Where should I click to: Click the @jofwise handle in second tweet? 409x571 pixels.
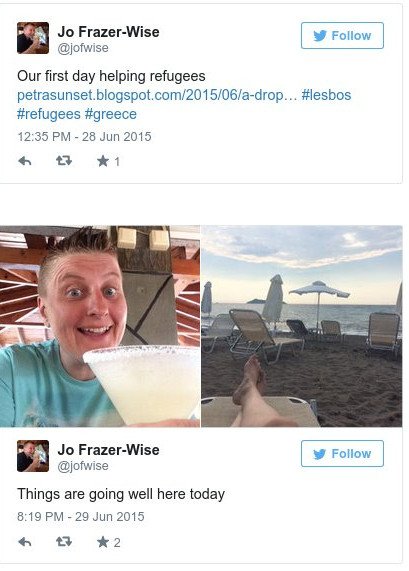[x=83, y=466]
